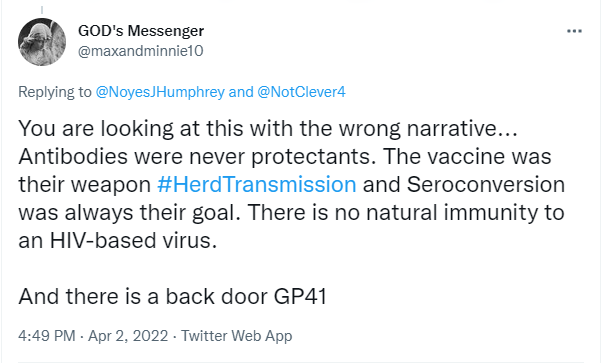Click the thread connector line above avatar
This screenshot has height=363, width=602.
(42, 10)
